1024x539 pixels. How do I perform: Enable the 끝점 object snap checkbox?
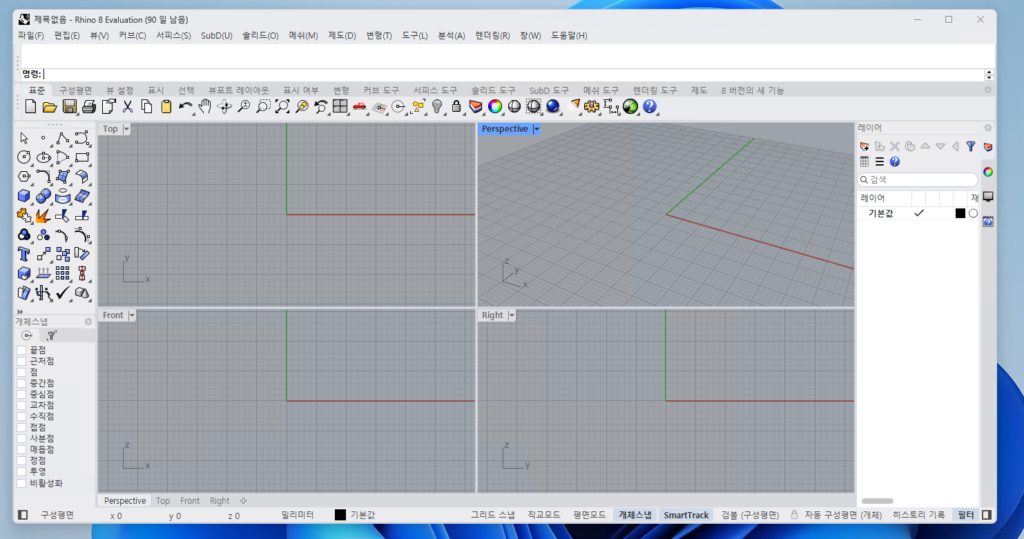22,350
